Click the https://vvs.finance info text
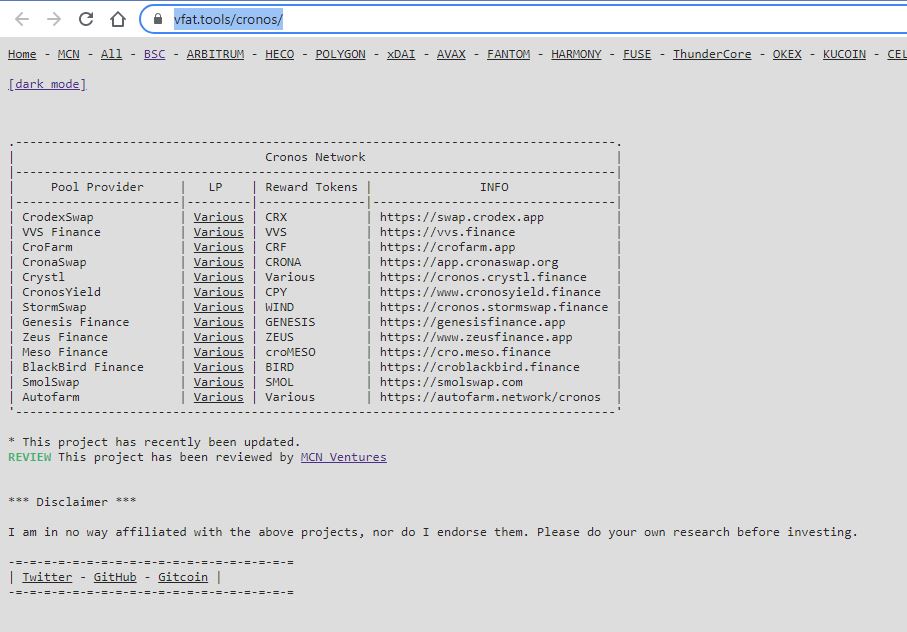This screenshot has height=632, width=907. (x=447, y=232)
